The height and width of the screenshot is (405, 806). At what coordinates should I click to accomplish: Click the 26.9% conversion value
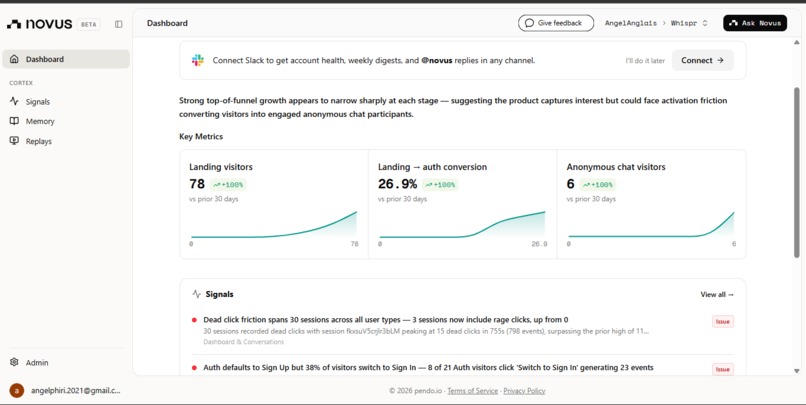pos(397,184)
